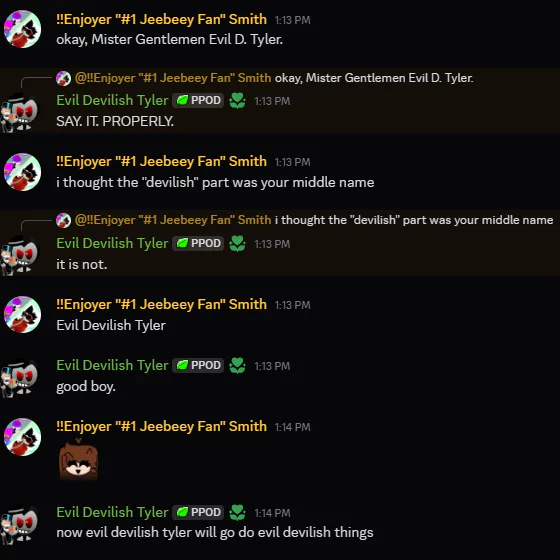Screen dimensions: 560x560
Task: Jump to replied message 'okay, Mister Gentlemen Evil D. Tyler.'
Action: point(374,78)
